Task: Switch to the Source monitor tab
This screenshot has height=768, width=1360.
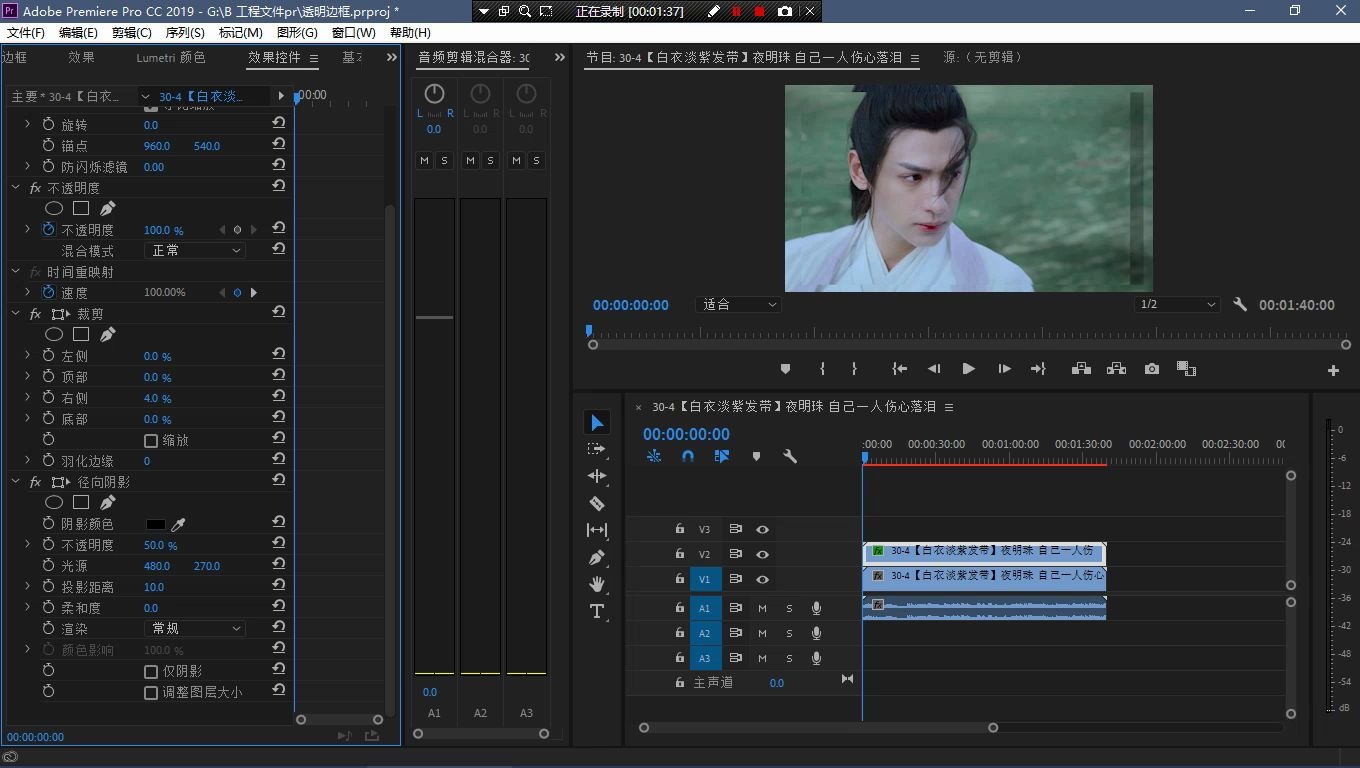Action: [984, 57]
